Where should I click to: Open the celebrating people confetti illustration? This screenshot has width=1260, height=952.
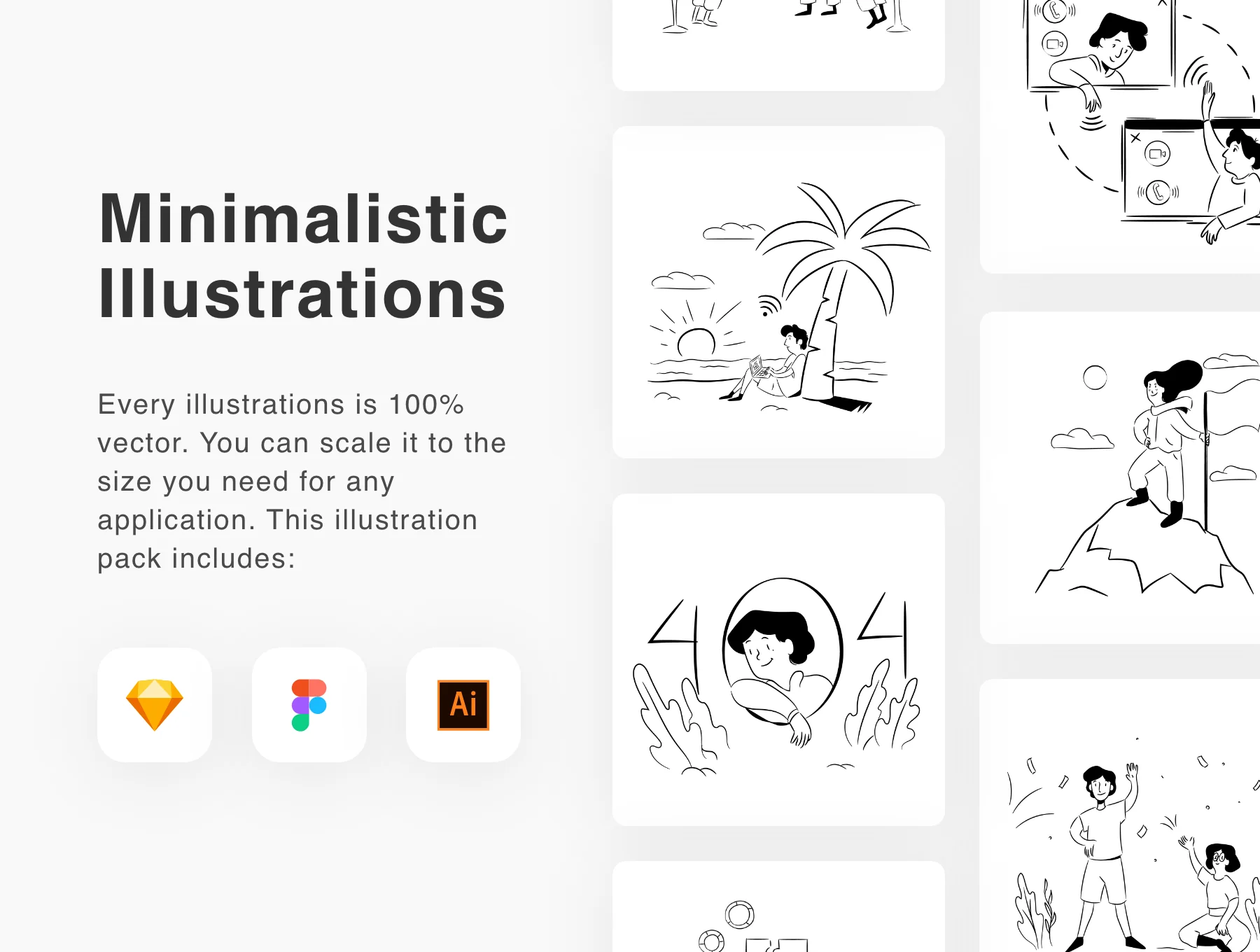pos(1120,815)
